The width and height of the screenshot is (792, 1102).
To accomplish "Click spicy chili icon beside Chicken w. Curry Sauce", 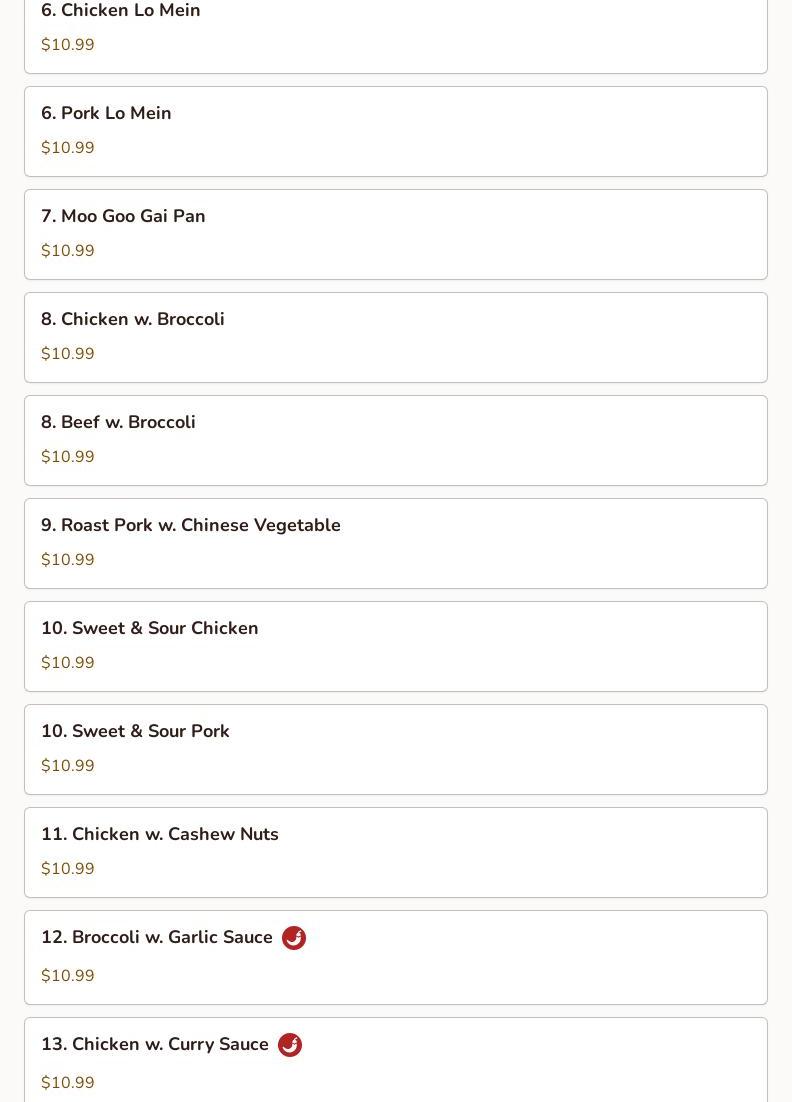I will (x=290, y=1045).
